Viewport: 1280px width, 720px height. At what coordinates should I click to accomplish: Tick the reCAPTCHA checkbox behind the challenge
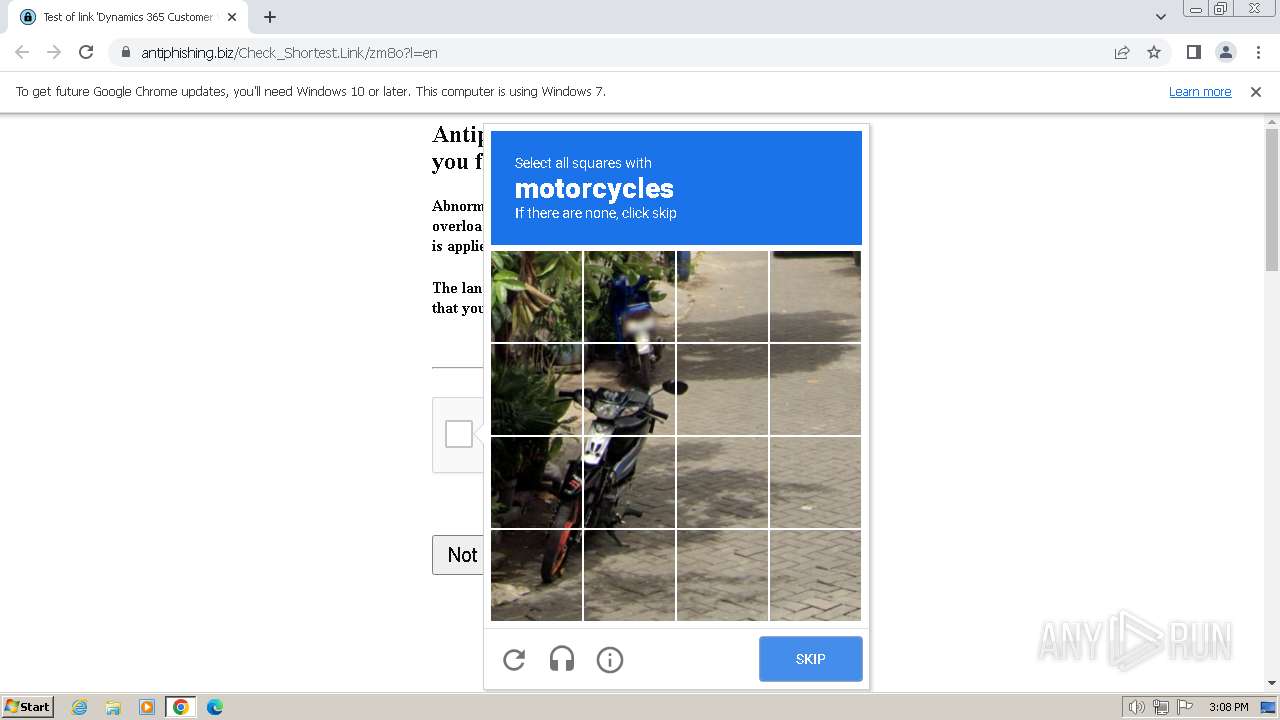[459, 434]
